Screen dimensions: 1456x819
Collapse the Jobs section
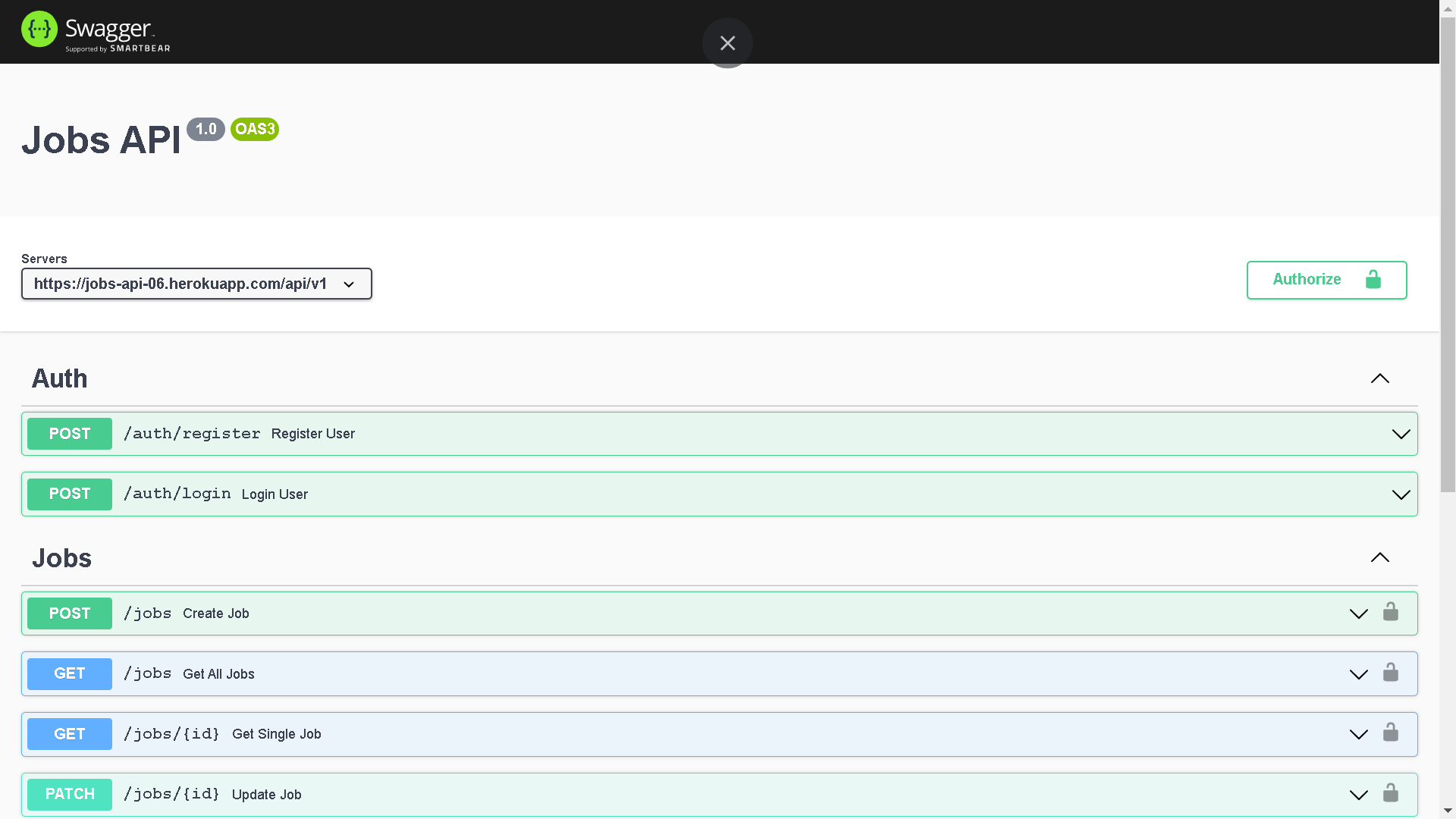tap(1380, 558)
